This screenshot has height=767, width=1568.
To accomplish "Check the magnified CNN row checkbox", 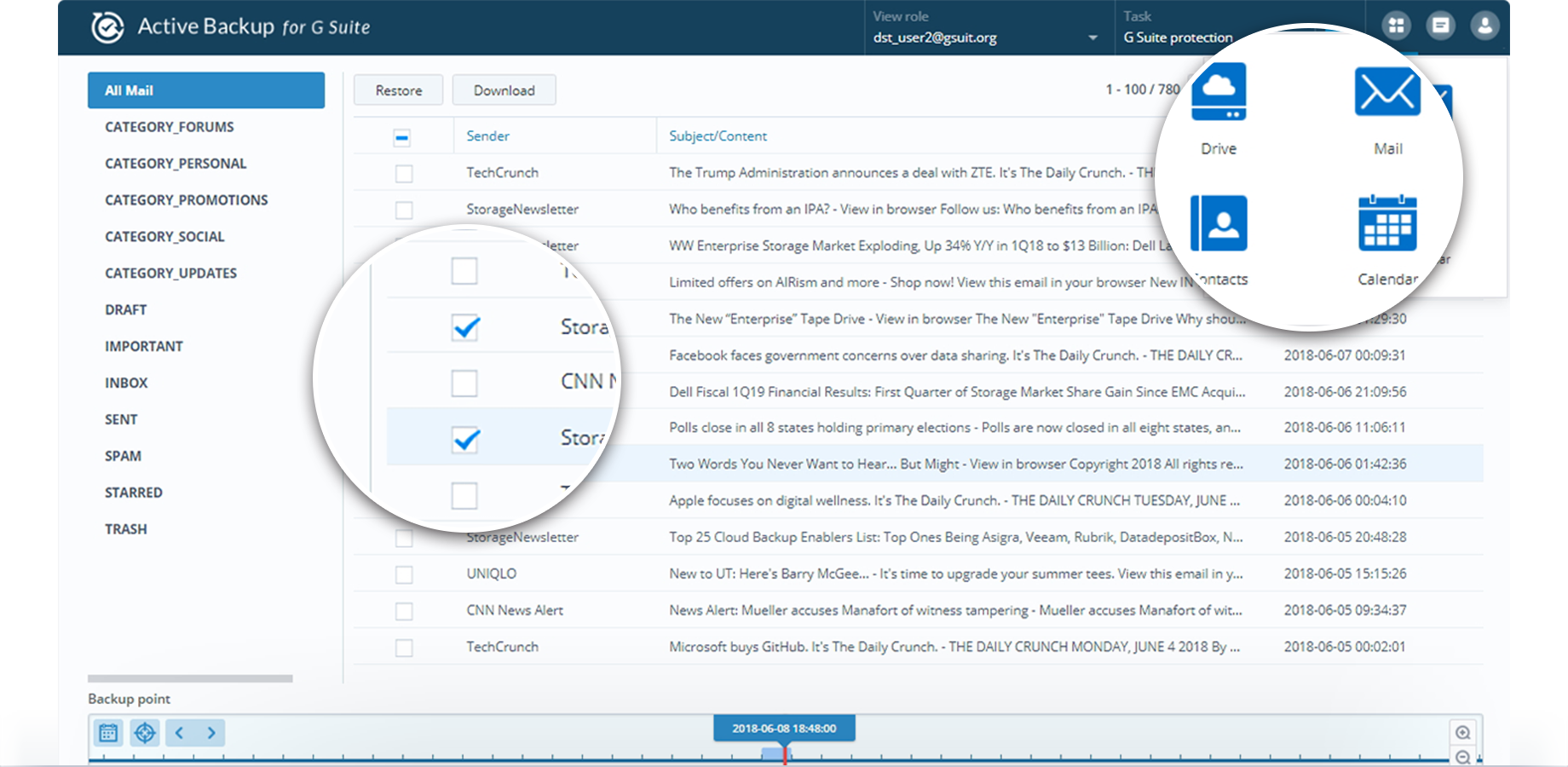I will pos(464,383).
